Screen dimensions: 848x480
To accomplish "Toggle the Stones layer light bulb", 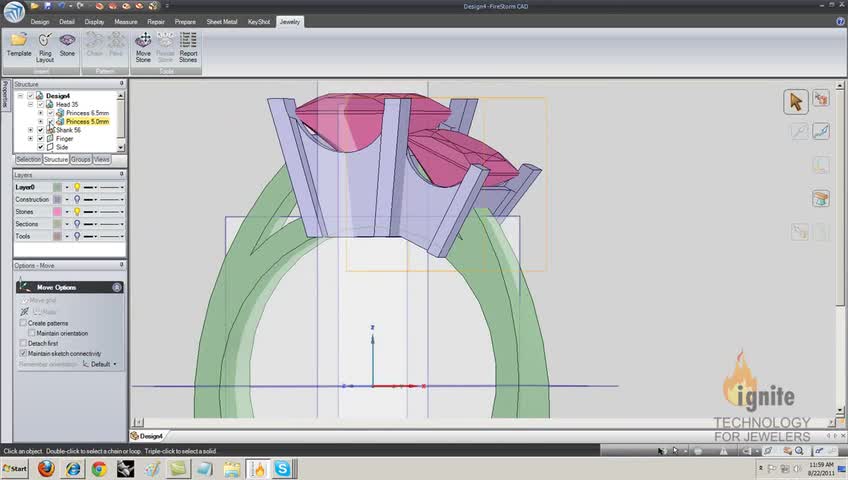I will point(77,212).
